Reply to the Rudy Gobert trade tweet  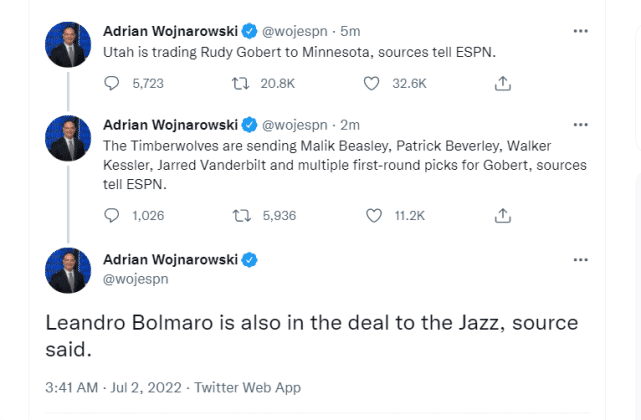click(x=113, y=84)
